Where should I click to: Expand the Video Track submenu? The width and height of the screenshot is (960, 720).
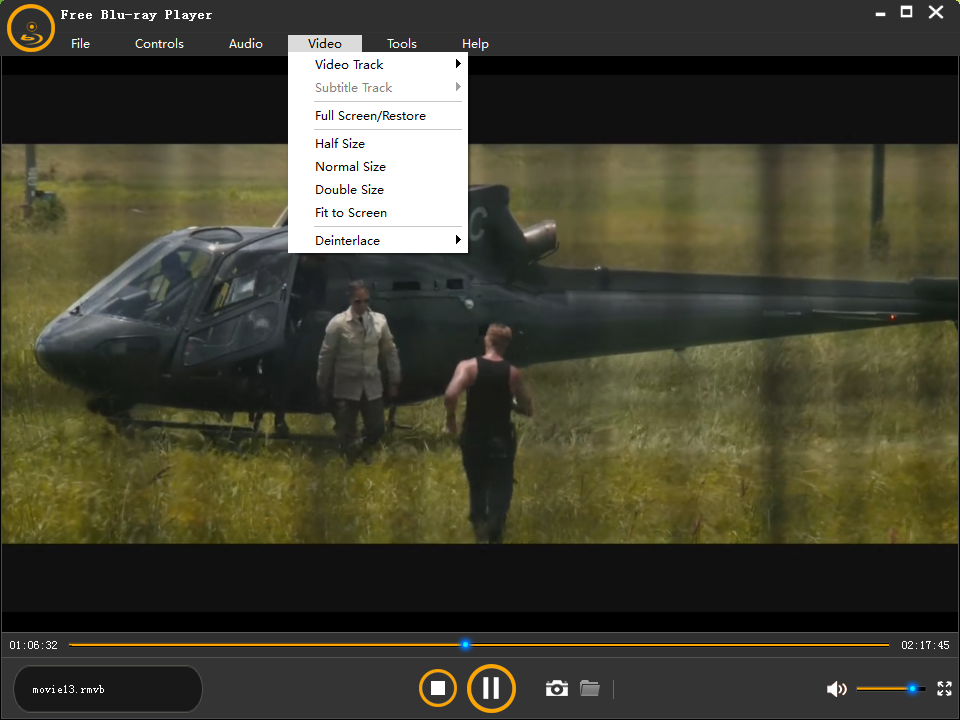click(x=378, y=64)
